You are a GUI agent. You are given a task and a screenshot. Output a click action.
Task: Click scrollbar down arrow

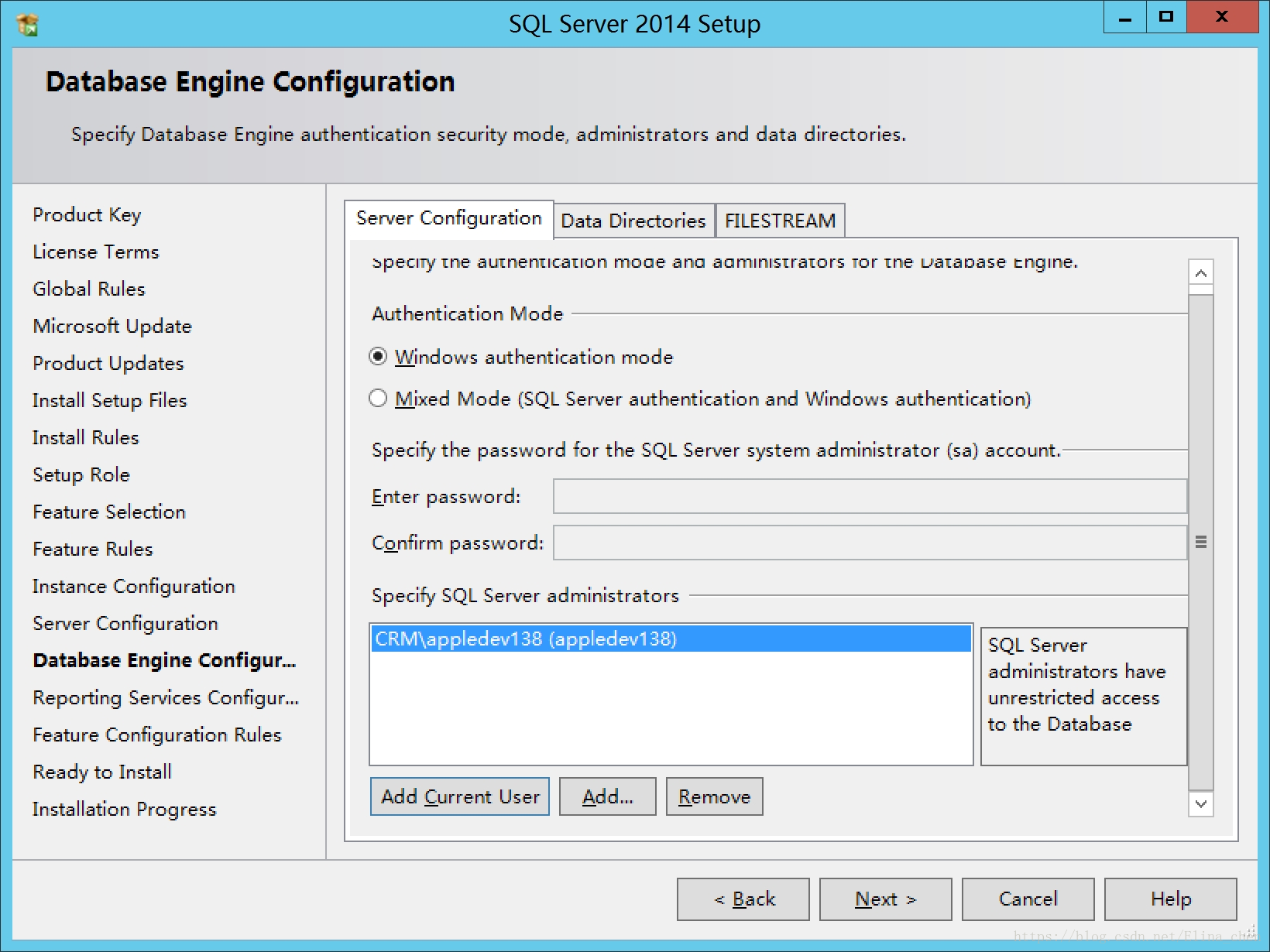click(1201, 803)
